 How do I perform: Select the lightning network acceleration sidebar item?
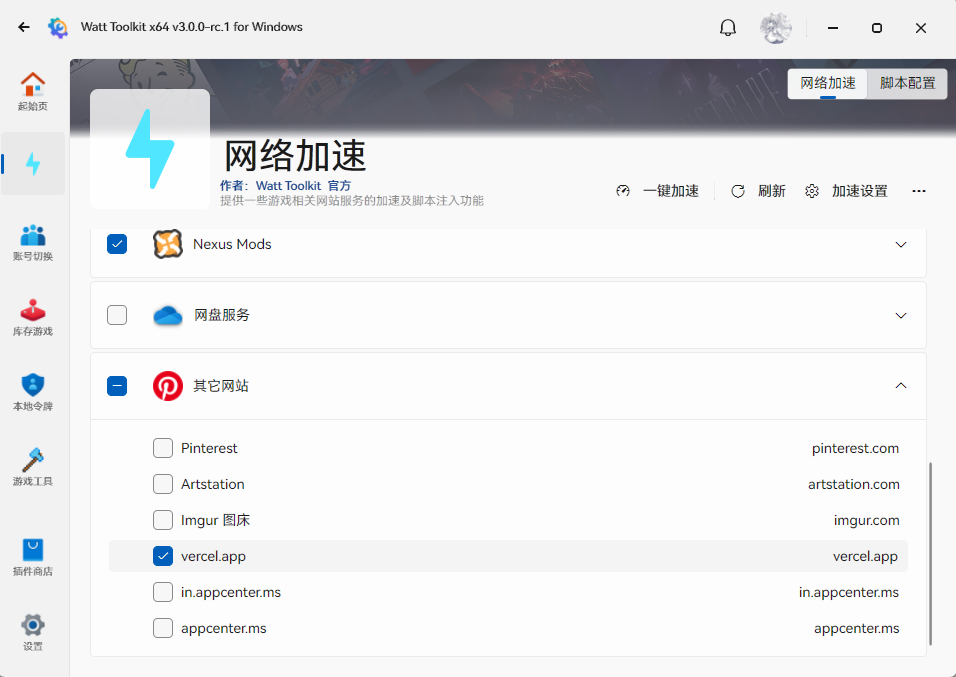click(x=33, y=164)
